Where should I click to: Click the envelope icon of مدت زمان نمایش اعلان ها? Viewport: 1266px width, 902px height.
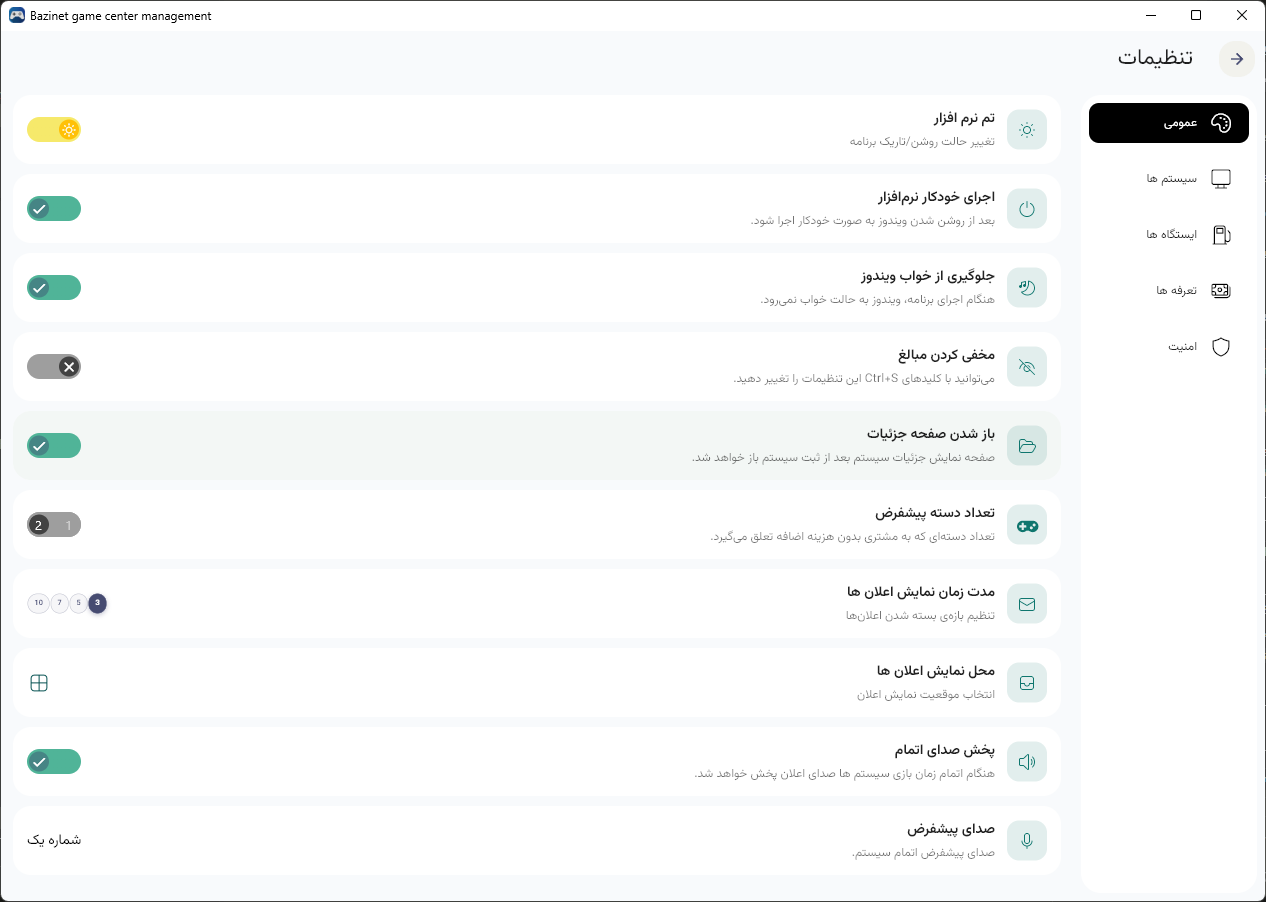pos(1027,604)
